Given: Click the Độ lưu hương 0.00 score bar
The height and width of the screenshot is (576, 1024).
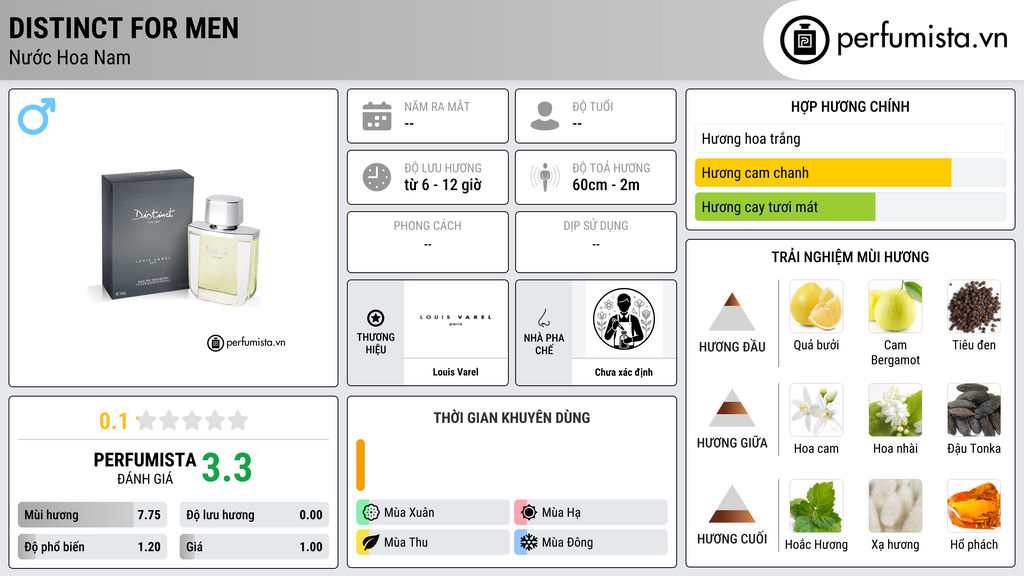Looking at the screenshot, I should point(254,515).
